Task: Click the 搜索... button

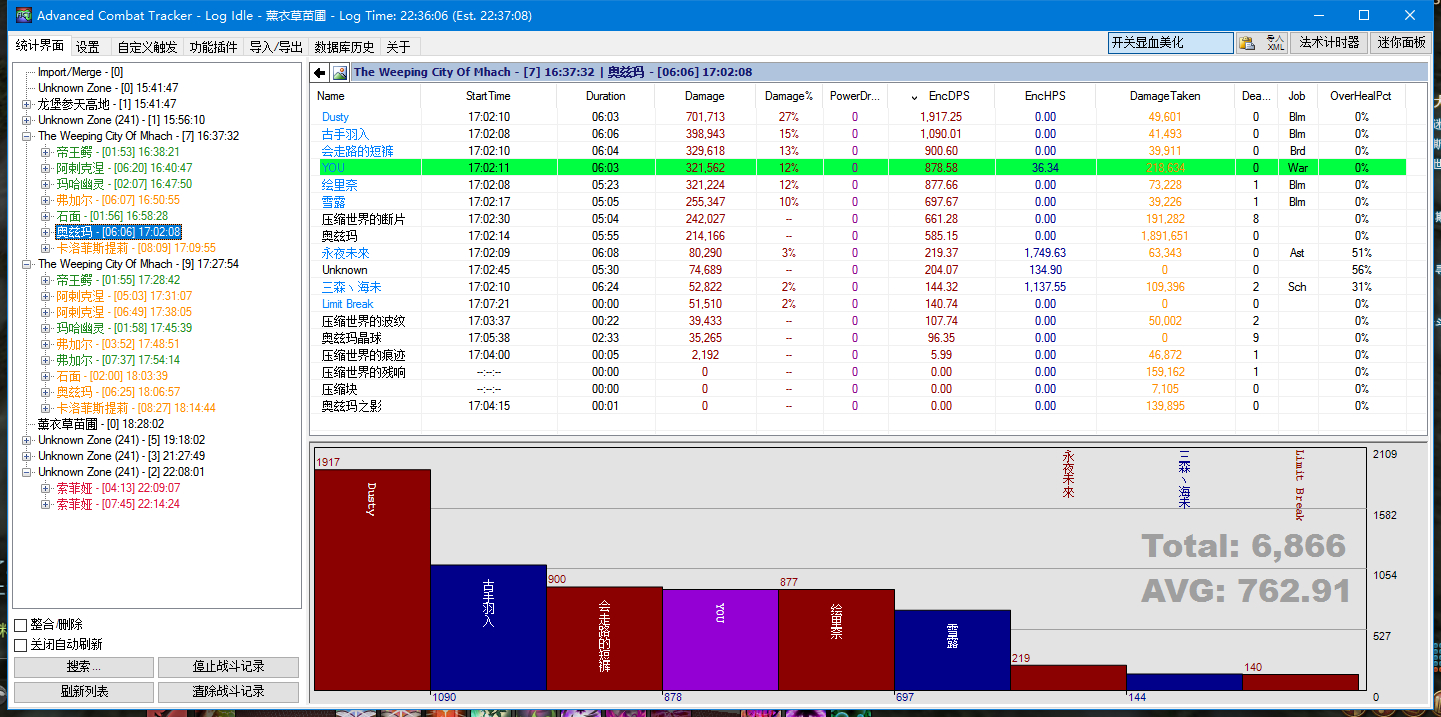Action: (x=84, y=667)
